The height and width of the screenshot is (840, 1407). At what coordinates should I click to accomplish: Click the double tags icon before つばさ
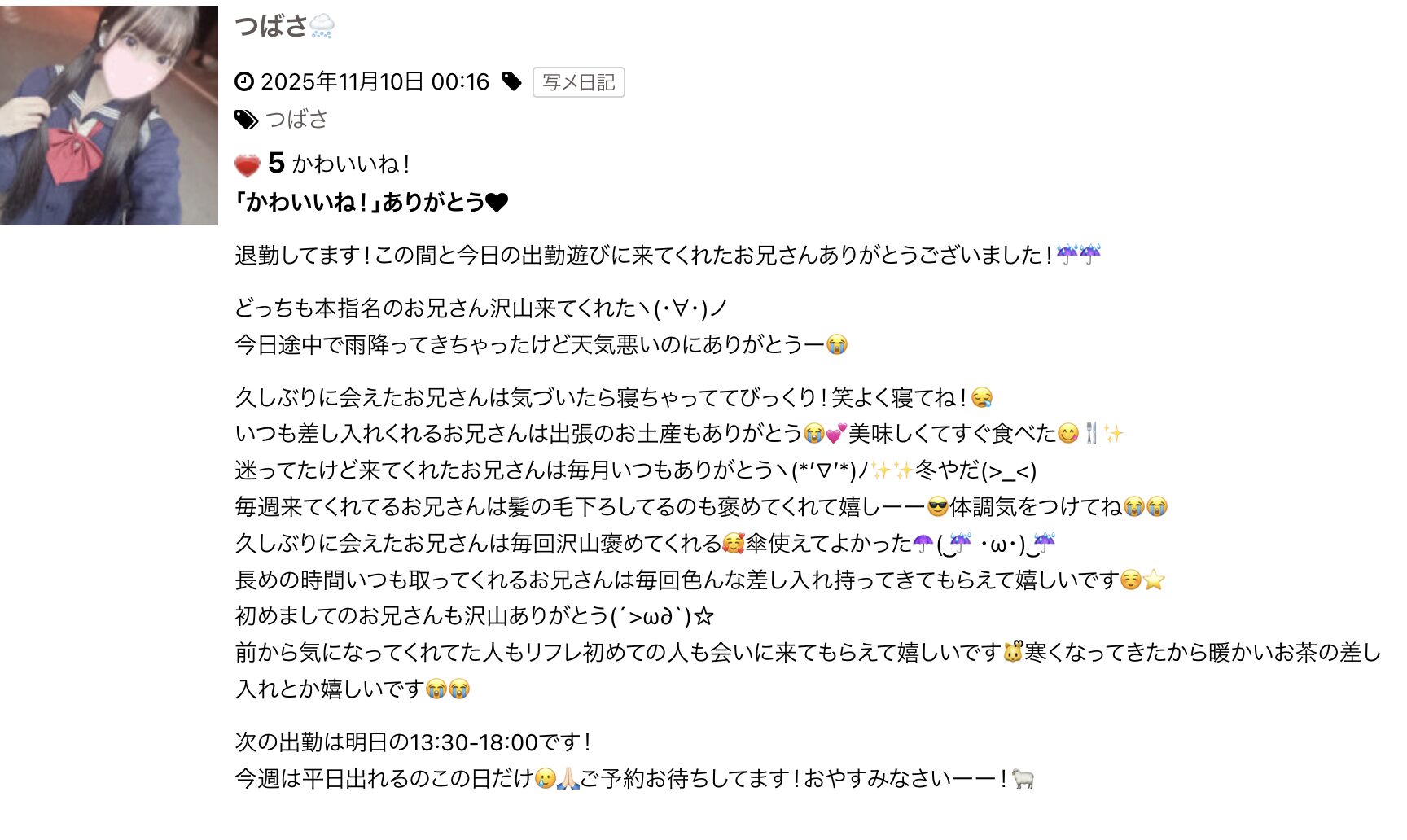pos(247,120)
